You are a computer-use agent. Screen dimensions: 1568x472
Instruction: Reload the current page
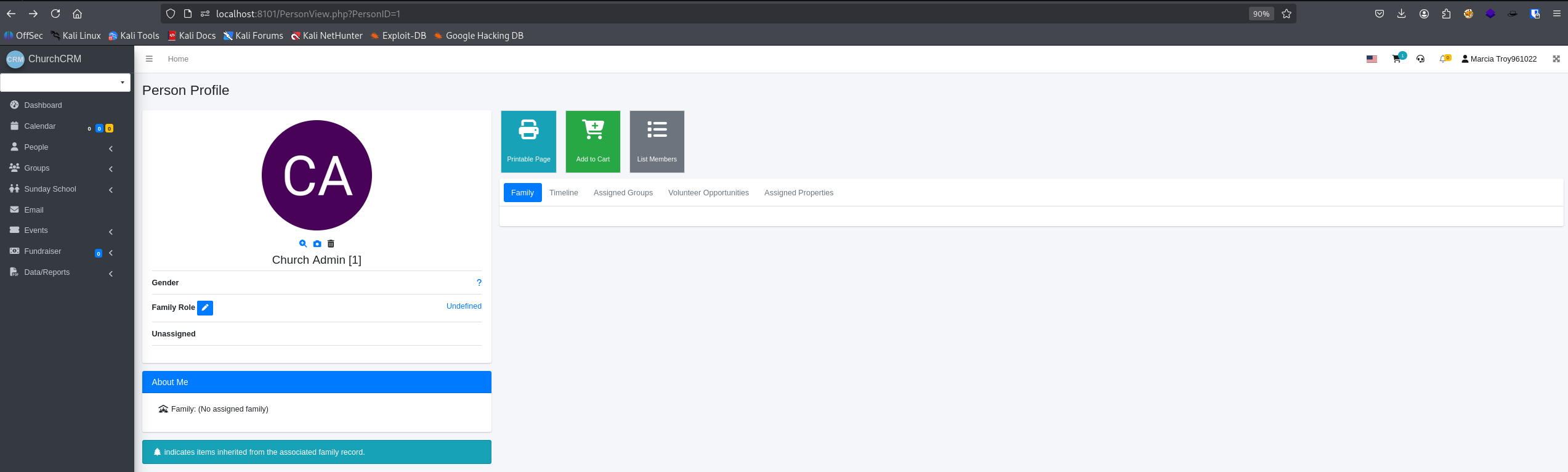(x=55, y=14)
